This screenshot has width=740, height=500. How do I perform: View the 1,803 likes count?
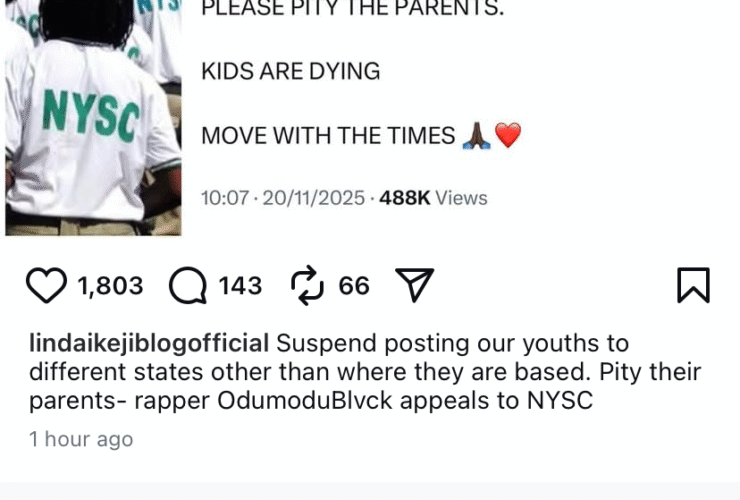tap(110, 286)
